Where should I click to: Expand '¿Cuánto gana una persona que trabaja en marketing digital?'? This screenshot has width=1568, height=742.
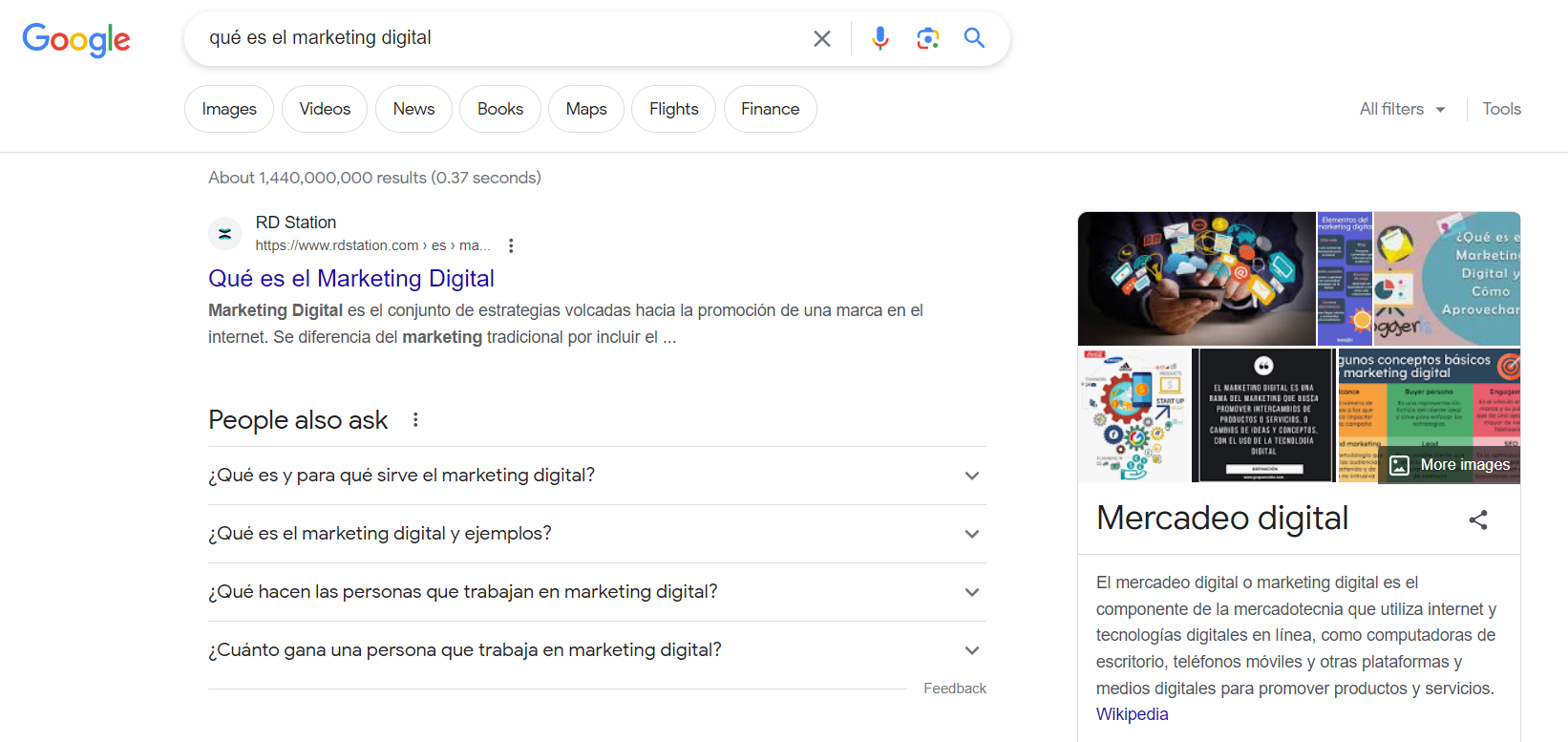click(597, 650)
